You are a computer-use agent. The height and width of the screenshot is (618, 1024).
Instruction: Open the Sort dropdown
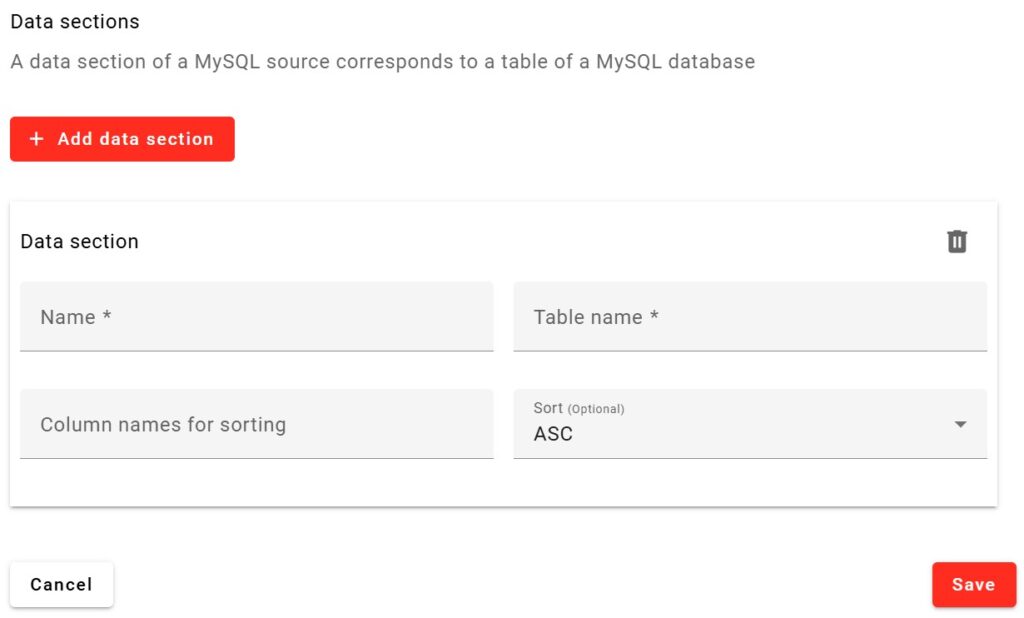click(749, 425)
